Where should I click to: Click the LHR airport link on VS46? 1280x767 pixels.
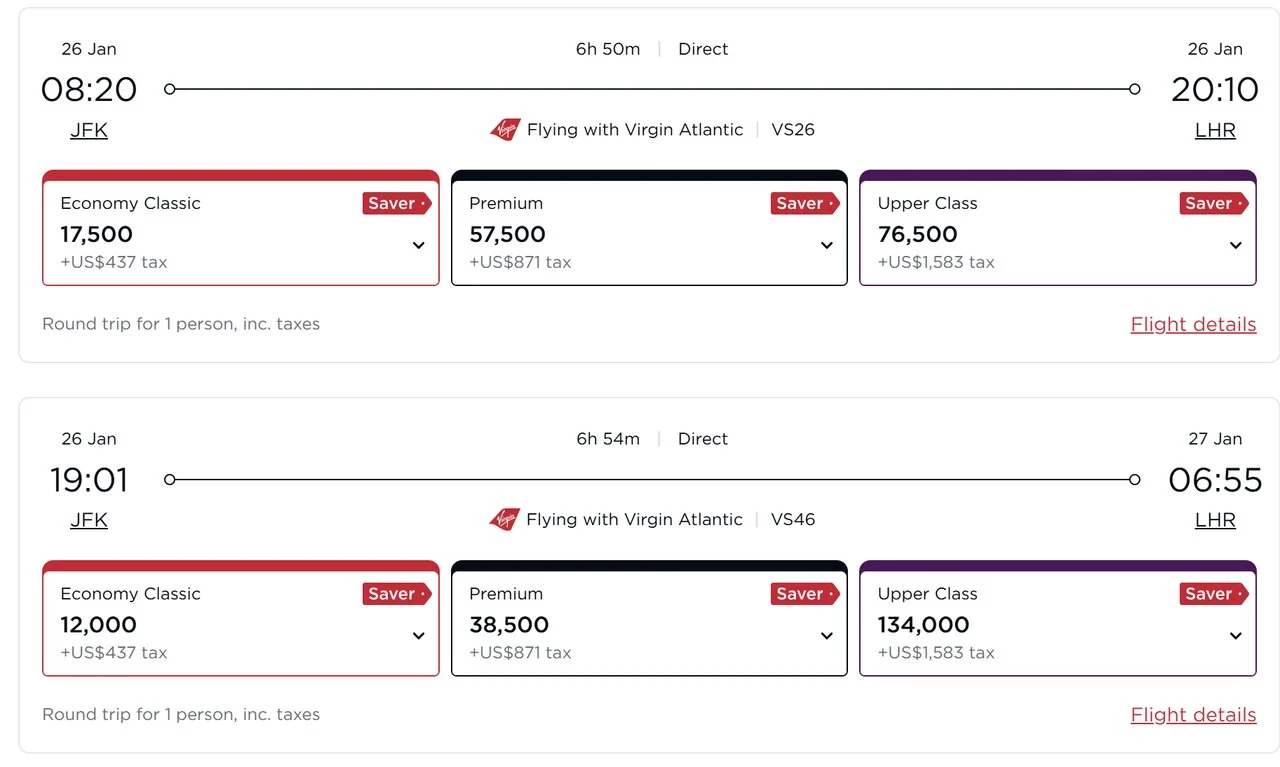click(x=1215, y=520)
